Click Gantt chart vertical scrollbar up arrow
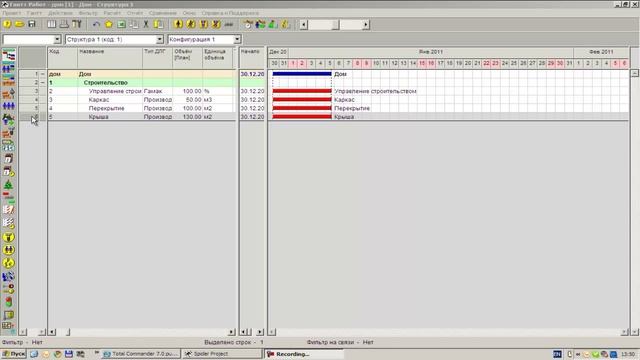640x360 pixels. (635, 73)
